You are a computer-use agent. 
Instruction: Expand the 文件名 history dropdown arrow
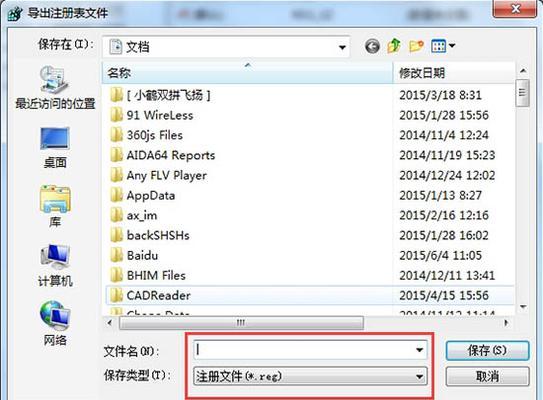[419, 350]
